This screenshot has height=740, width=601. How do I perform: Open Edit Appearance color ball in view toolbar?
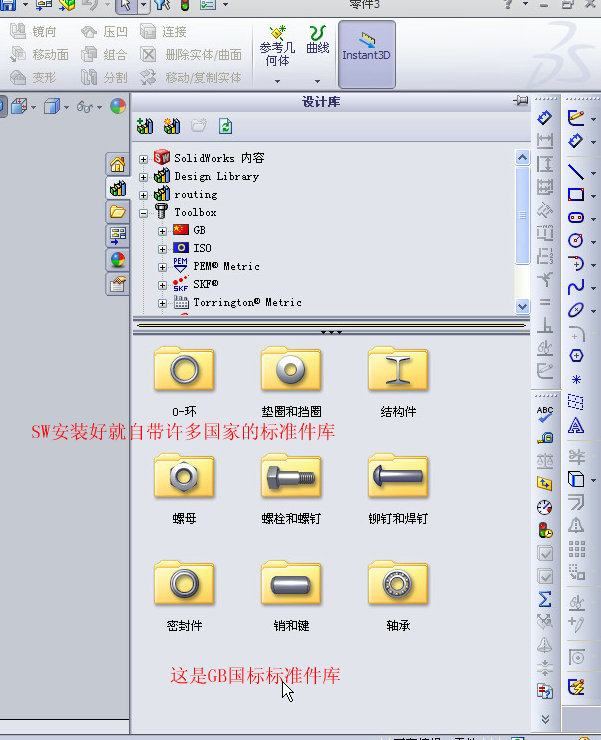[118, 106]
